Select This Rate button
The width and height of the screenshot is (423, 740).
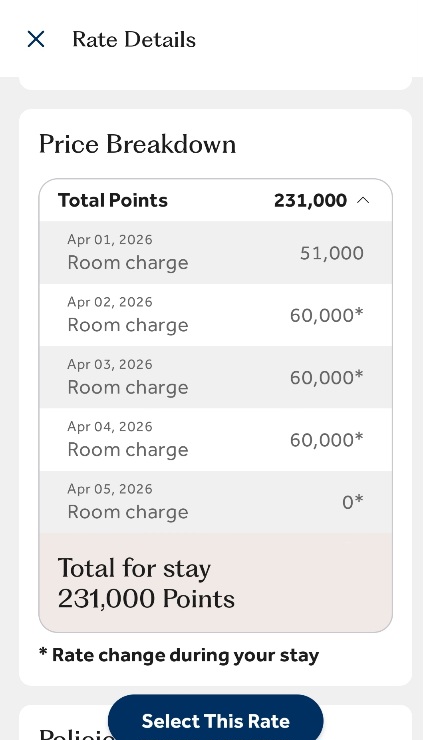(216, 721)
